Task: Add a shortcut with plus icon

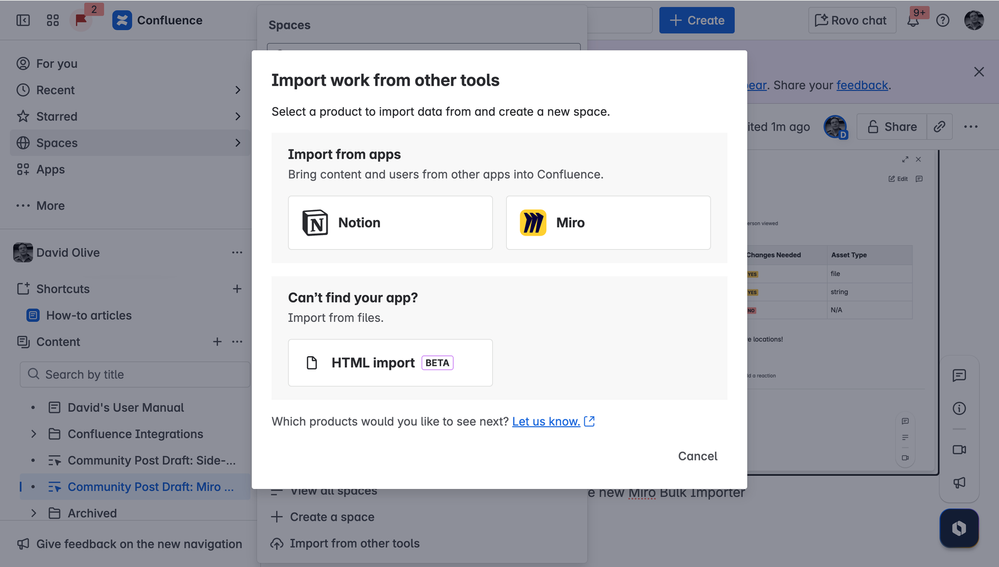Action: click(x=237, y=289)
